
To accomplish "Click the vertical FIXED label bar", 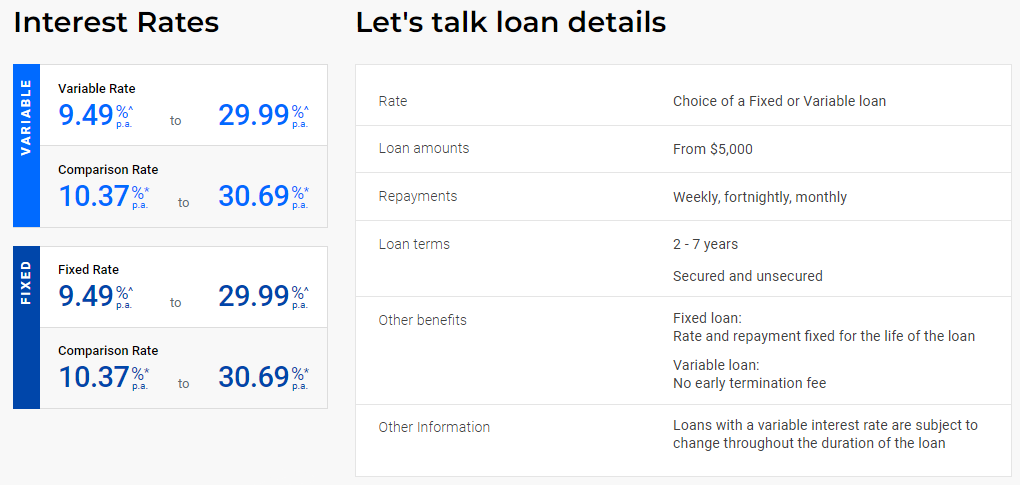I will coord(26,327).
